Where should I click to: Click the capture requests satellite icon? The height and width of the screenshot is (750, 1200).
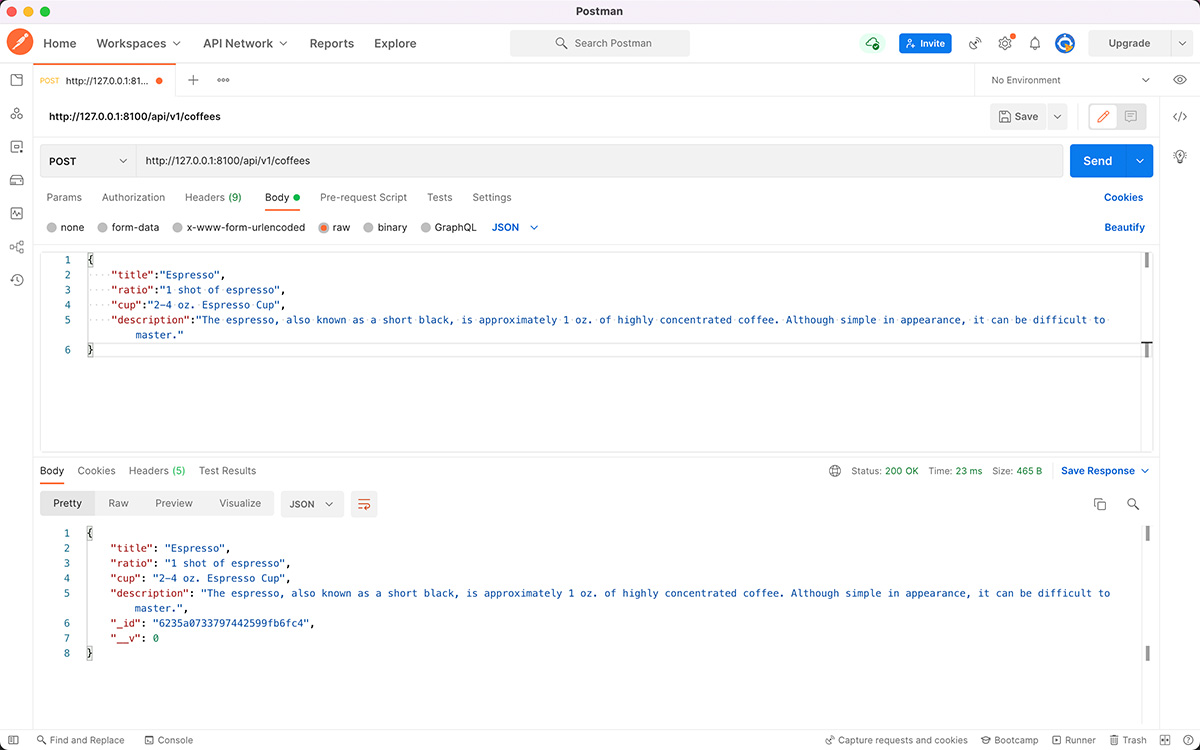(975, 43)
